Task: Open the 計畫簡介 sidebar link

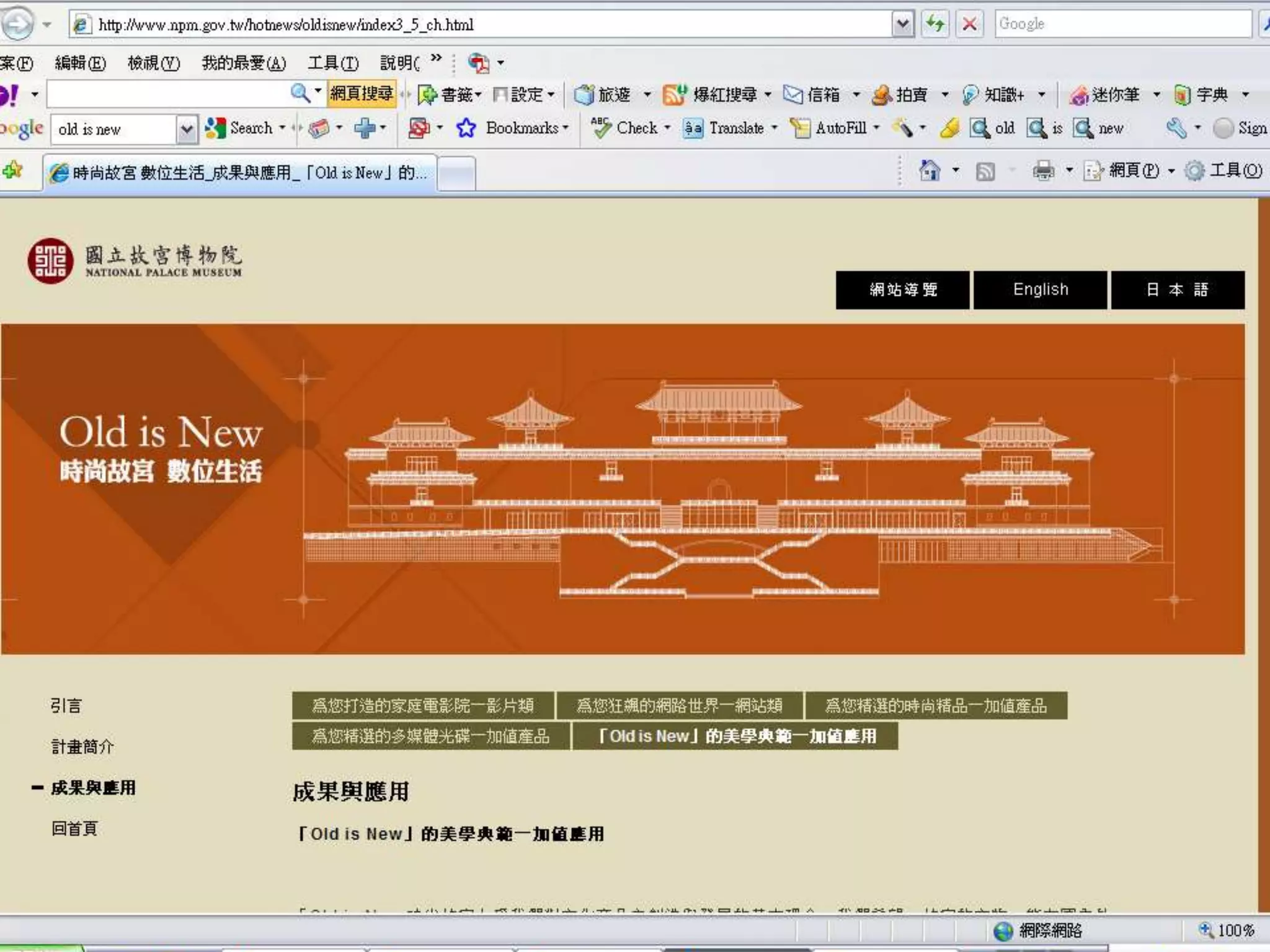Action: (x=82, y=746)
